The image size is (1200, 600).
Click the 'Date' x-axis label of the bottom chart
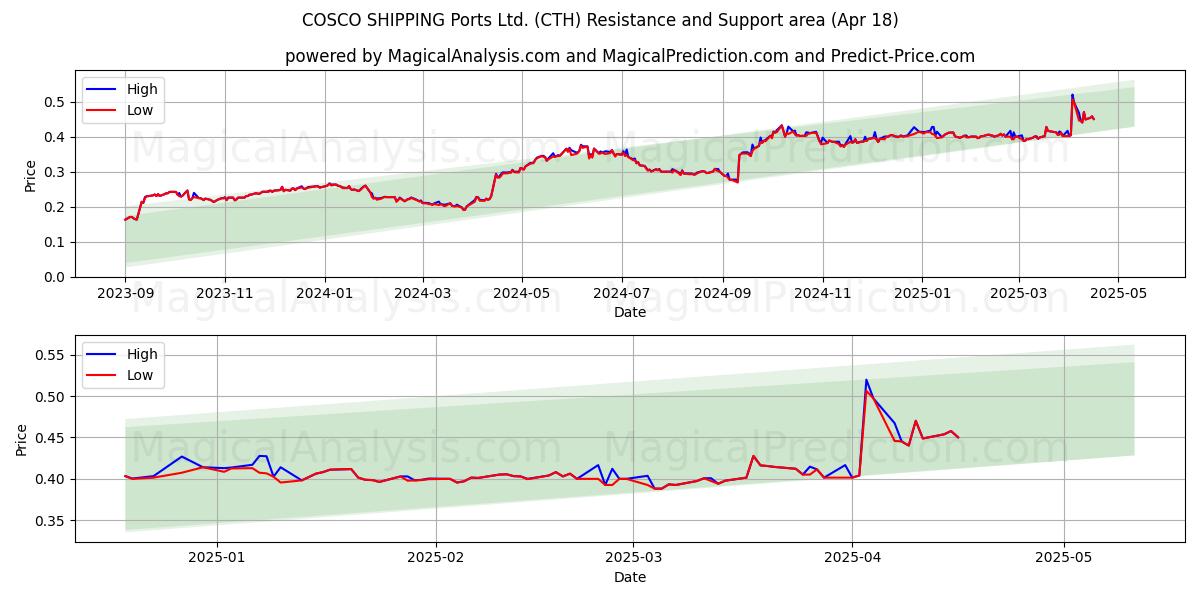(630, 577)
